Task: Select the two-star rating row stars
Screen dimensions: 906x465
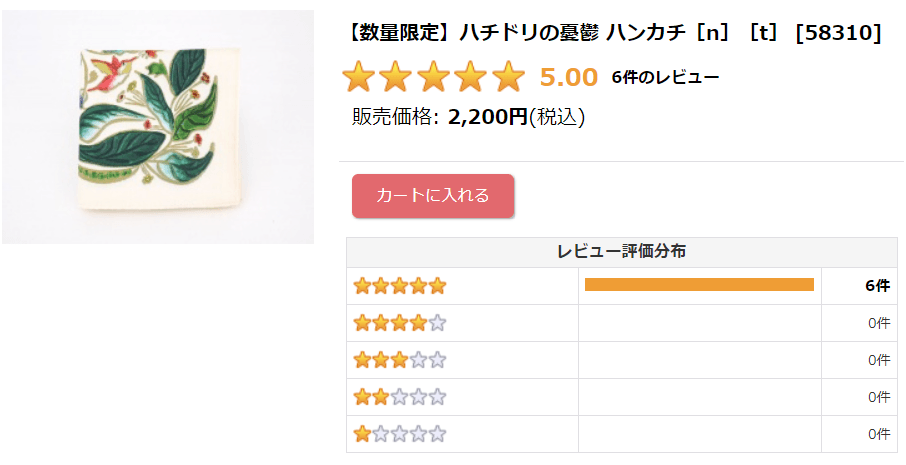Action: click(x=400, y=397)
